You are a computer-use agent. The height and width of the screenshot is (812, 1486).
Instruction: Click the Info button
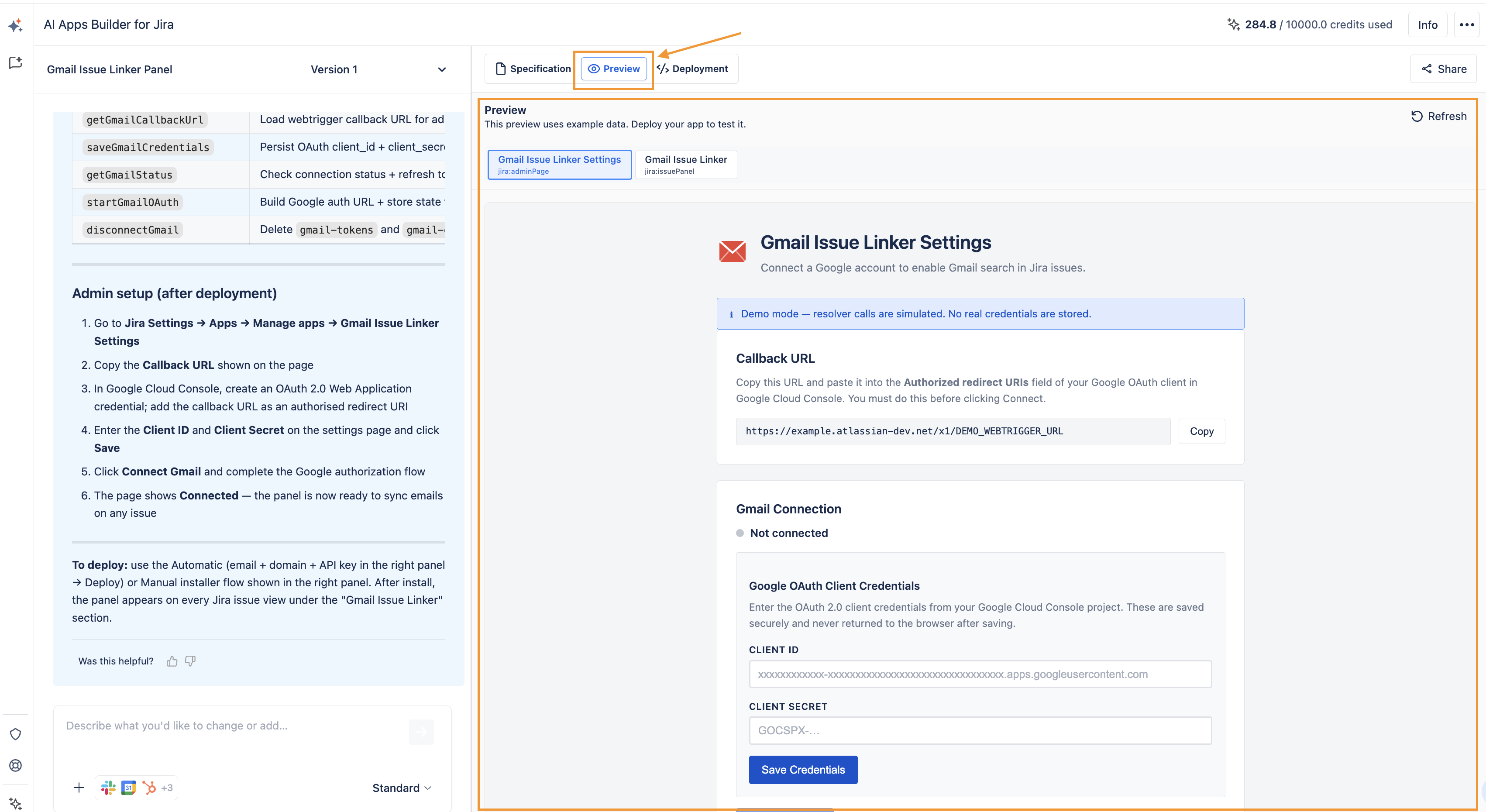coord(1427,25)
